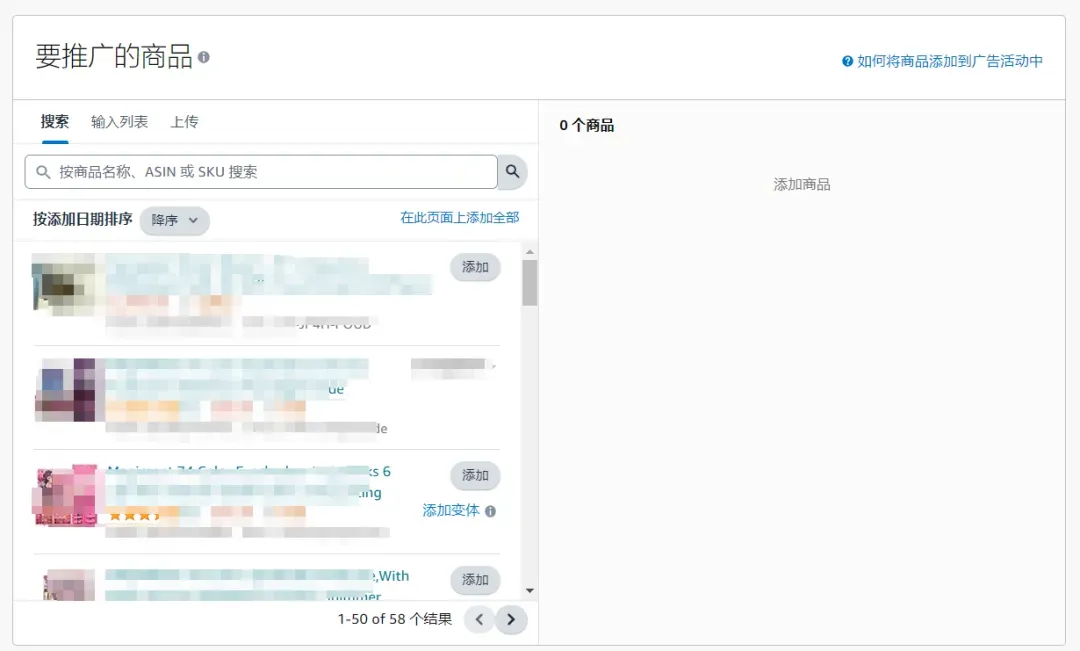Switch to the 上传 tab
The width and height of the screenshot is (1080, 651).
click(185, 122)
